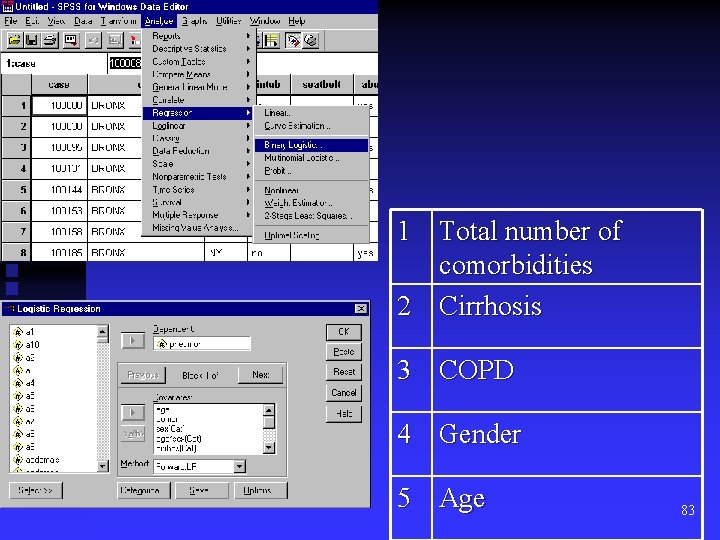Expand the Loglinear submenu
Image resolution: width=720 pixels, height=540 pixels.
click(x=197, y=125)
